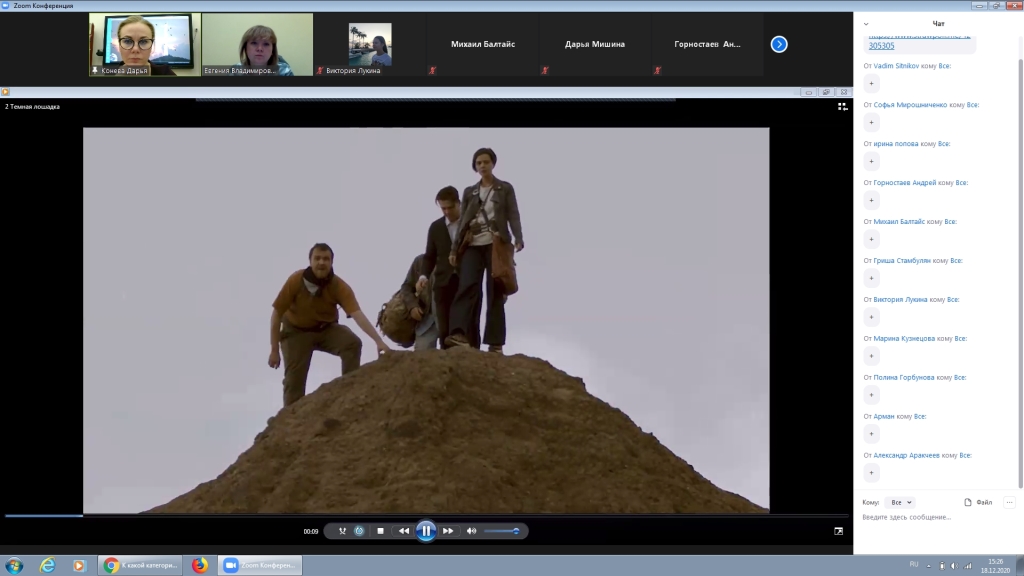Launch Internet Explorer from the taskbar

click(48, 566)
